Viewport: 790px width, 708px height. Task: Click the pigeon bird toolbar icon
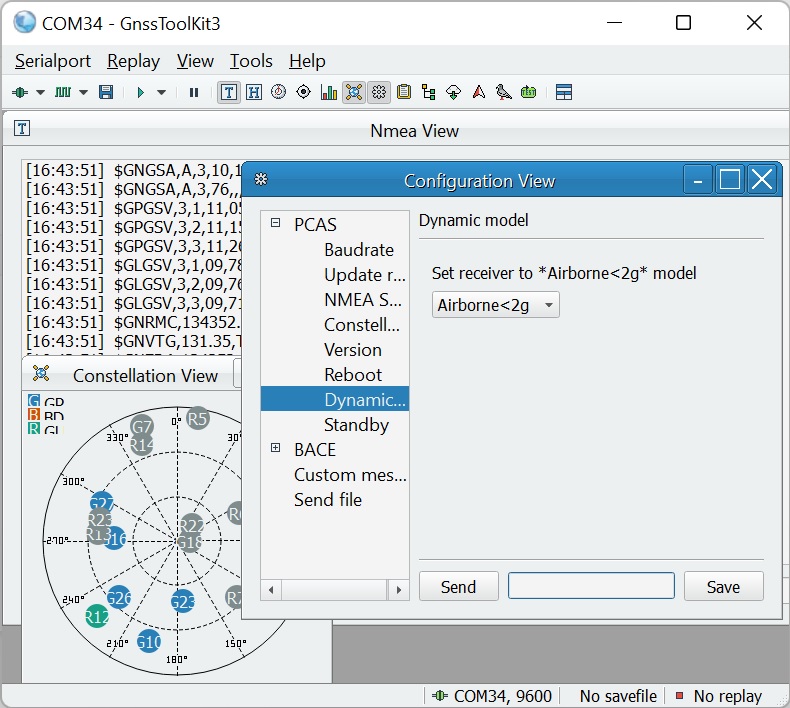[x=503, y=92]
